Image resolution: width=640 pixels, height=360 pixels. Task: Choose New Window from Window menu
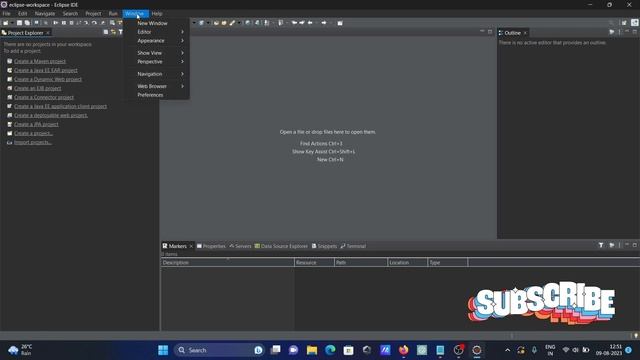152,23
